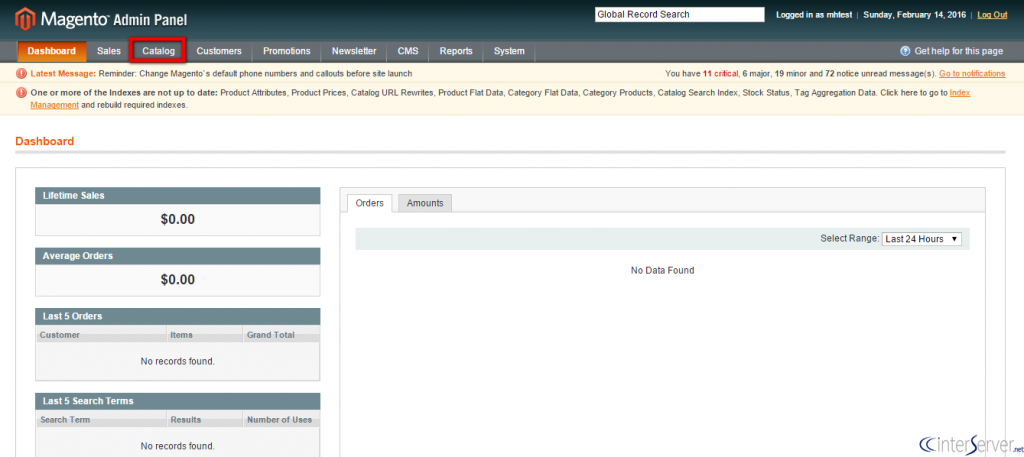This screenshot has height=457, width=1024.
Task: Click the Log Out link
Action: pos(992,15)
